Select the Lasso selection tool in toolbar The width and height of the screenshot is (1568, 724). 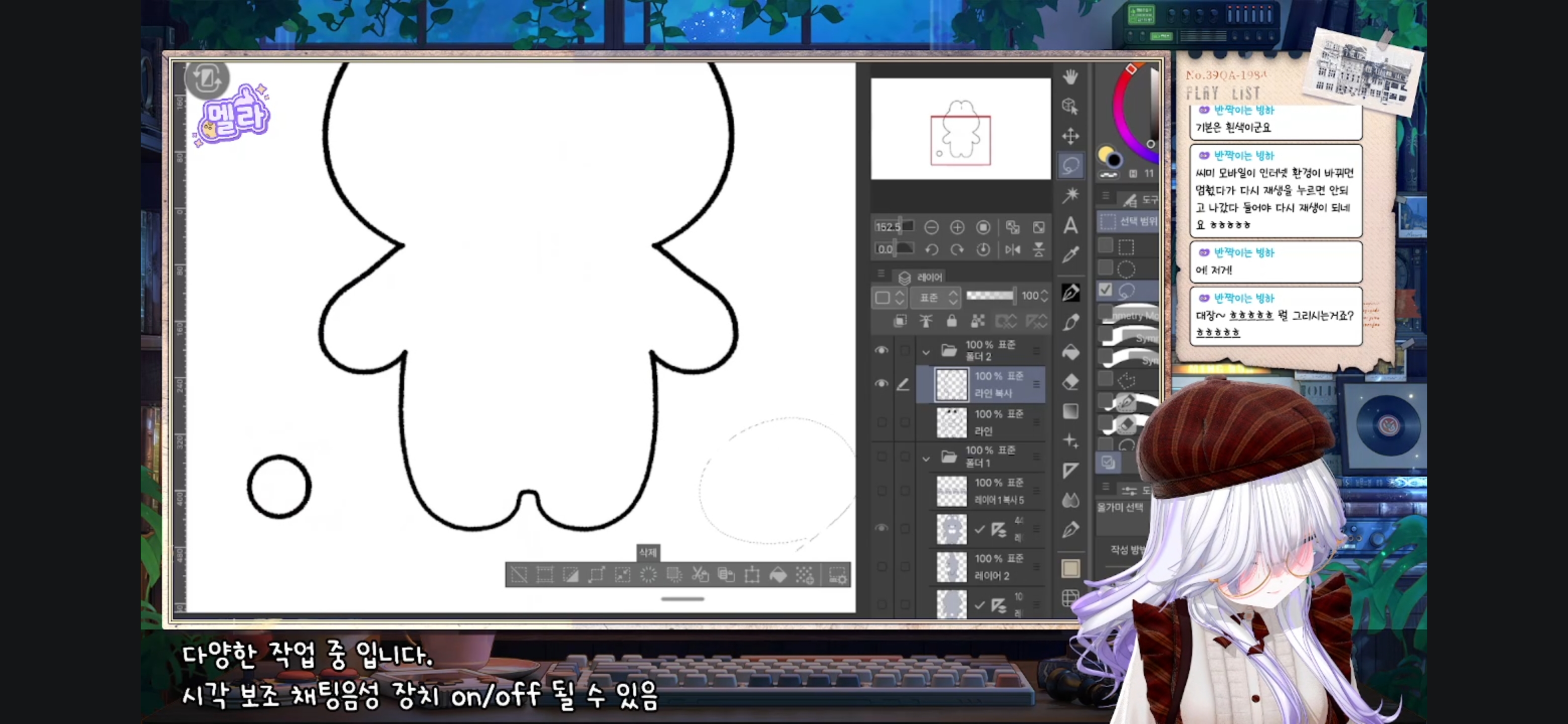point(1070,165)
